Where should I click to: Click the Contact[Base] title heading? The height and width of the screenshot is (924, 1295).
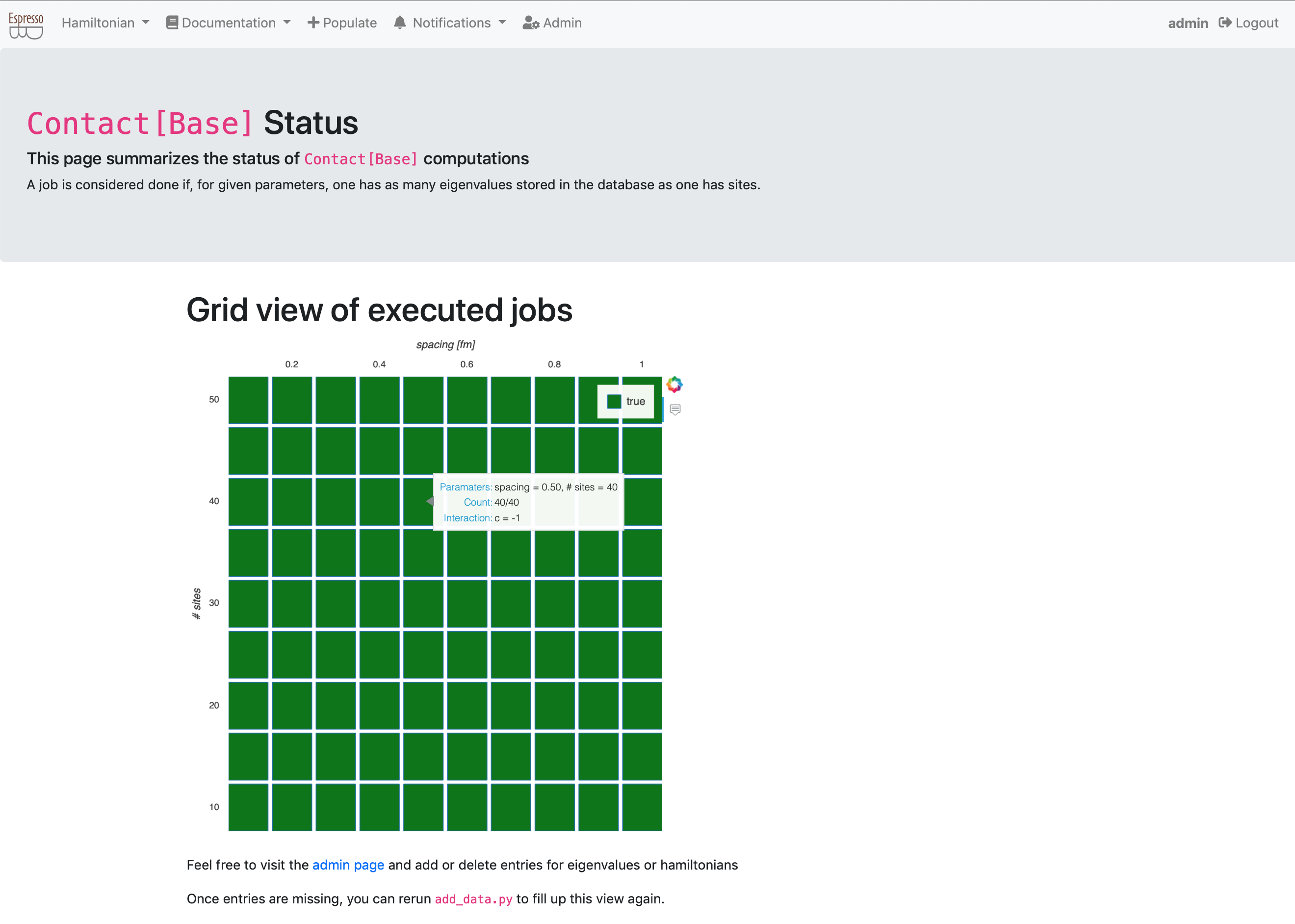click(x=139, y=123)
